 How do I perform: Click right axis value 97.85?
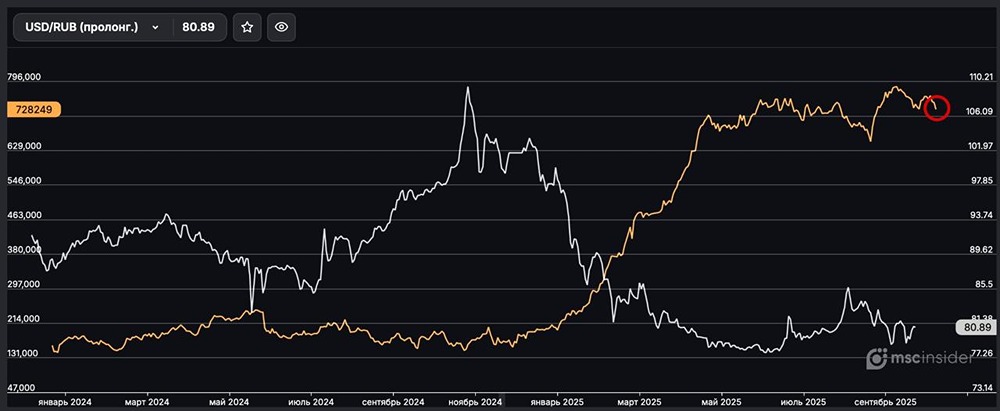[981, 181]
